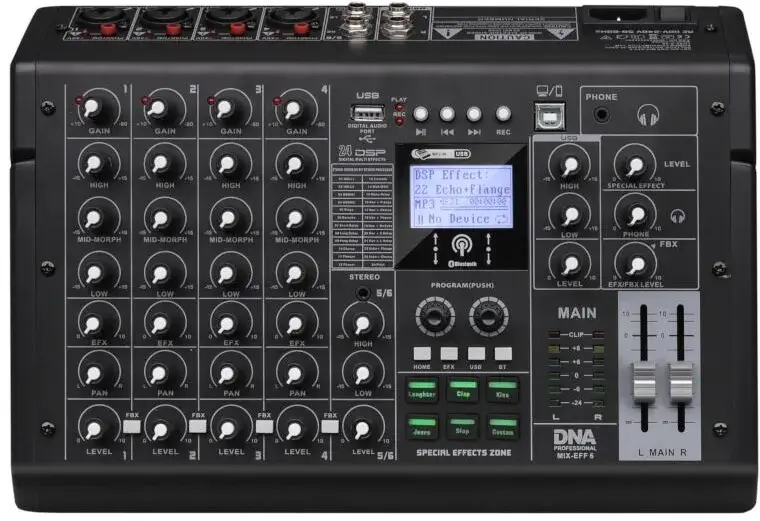The height and width of the screenshot is (521, 760).
Task: Click the channel 1 HIGH knob
Action: [x=93, y=163]
